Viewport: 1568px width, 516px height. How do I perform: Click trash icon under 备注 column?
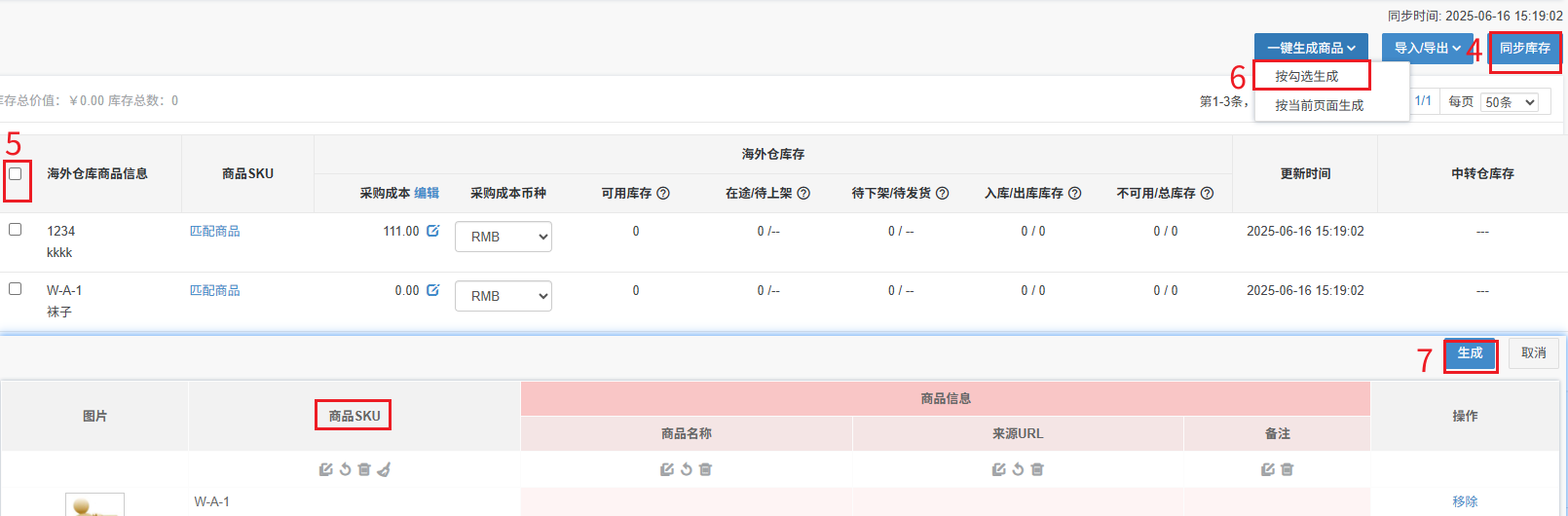click(x=1288, y=469)
